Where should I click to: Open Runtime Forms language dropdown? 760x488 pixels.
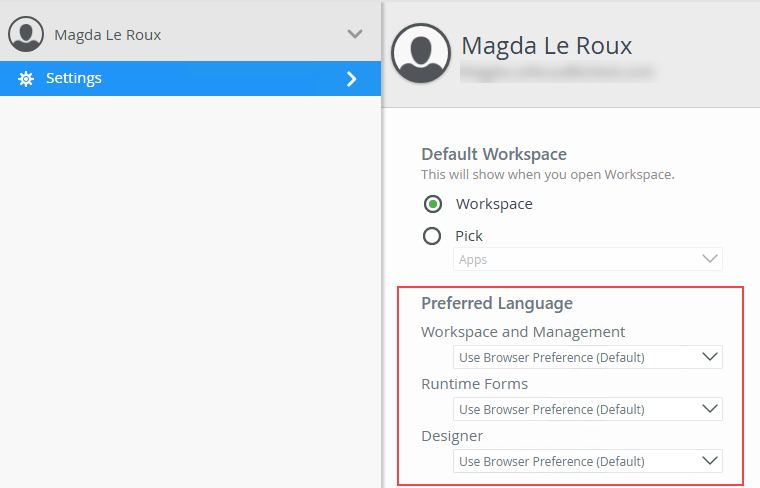[588, 409]
